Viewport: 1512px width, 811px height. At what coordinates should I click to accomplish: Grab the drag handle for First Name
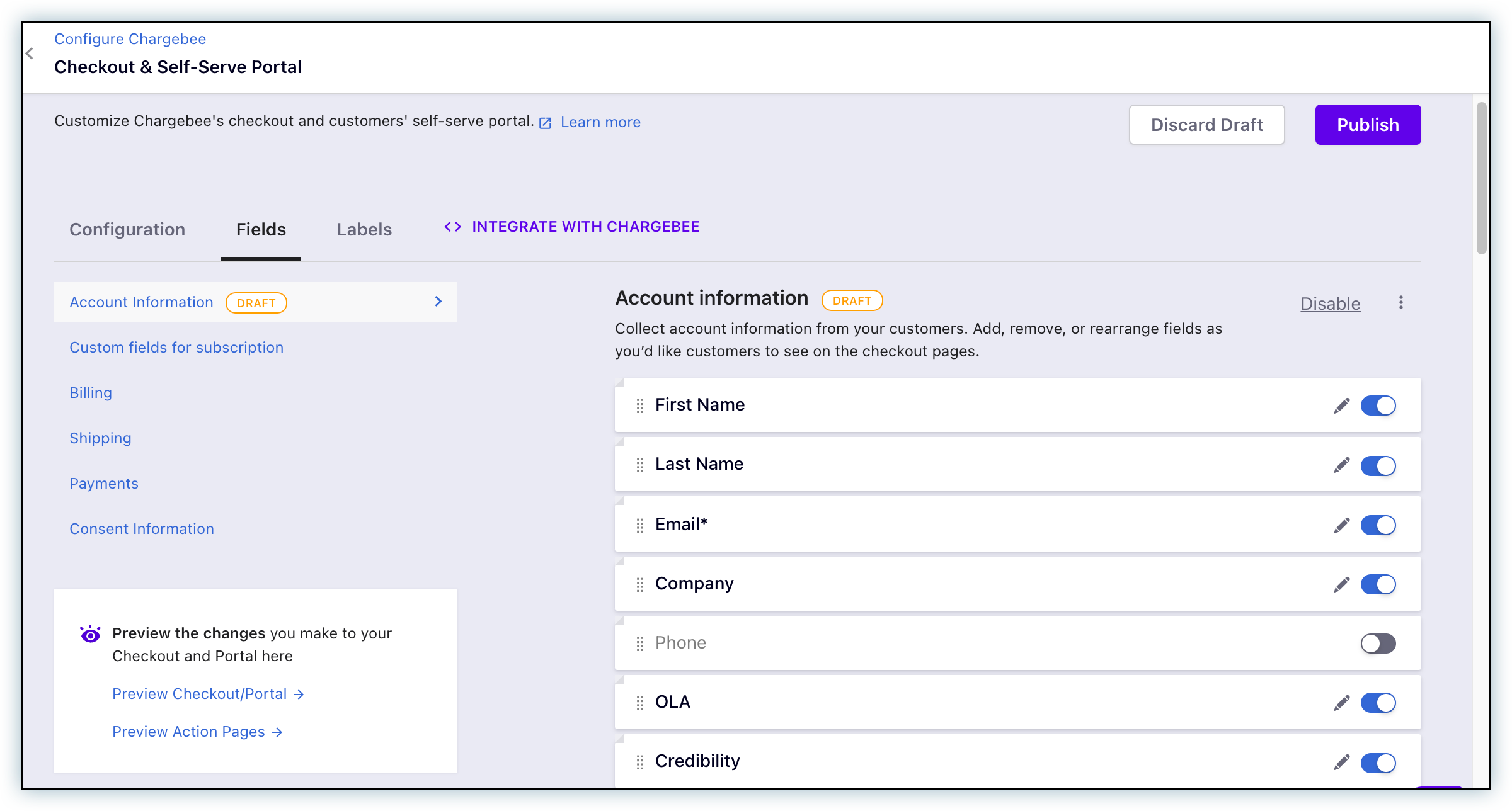coord(640,405)
